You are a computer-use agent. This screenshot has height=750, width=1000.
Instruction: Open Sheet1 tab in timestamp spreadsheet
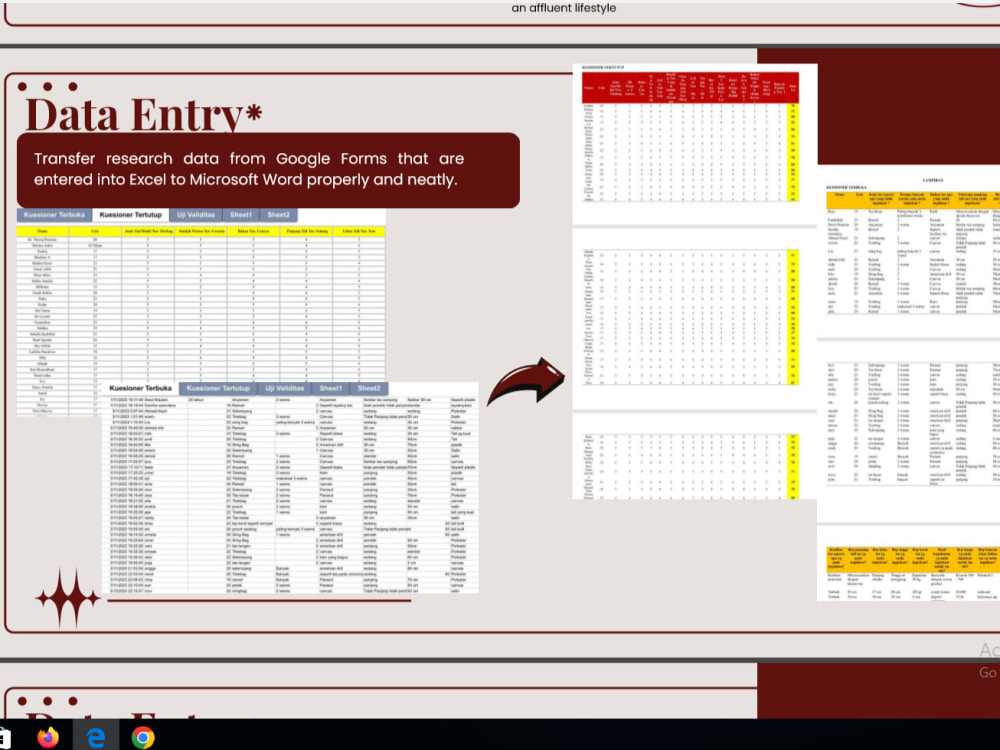click(x=331, y=388)
